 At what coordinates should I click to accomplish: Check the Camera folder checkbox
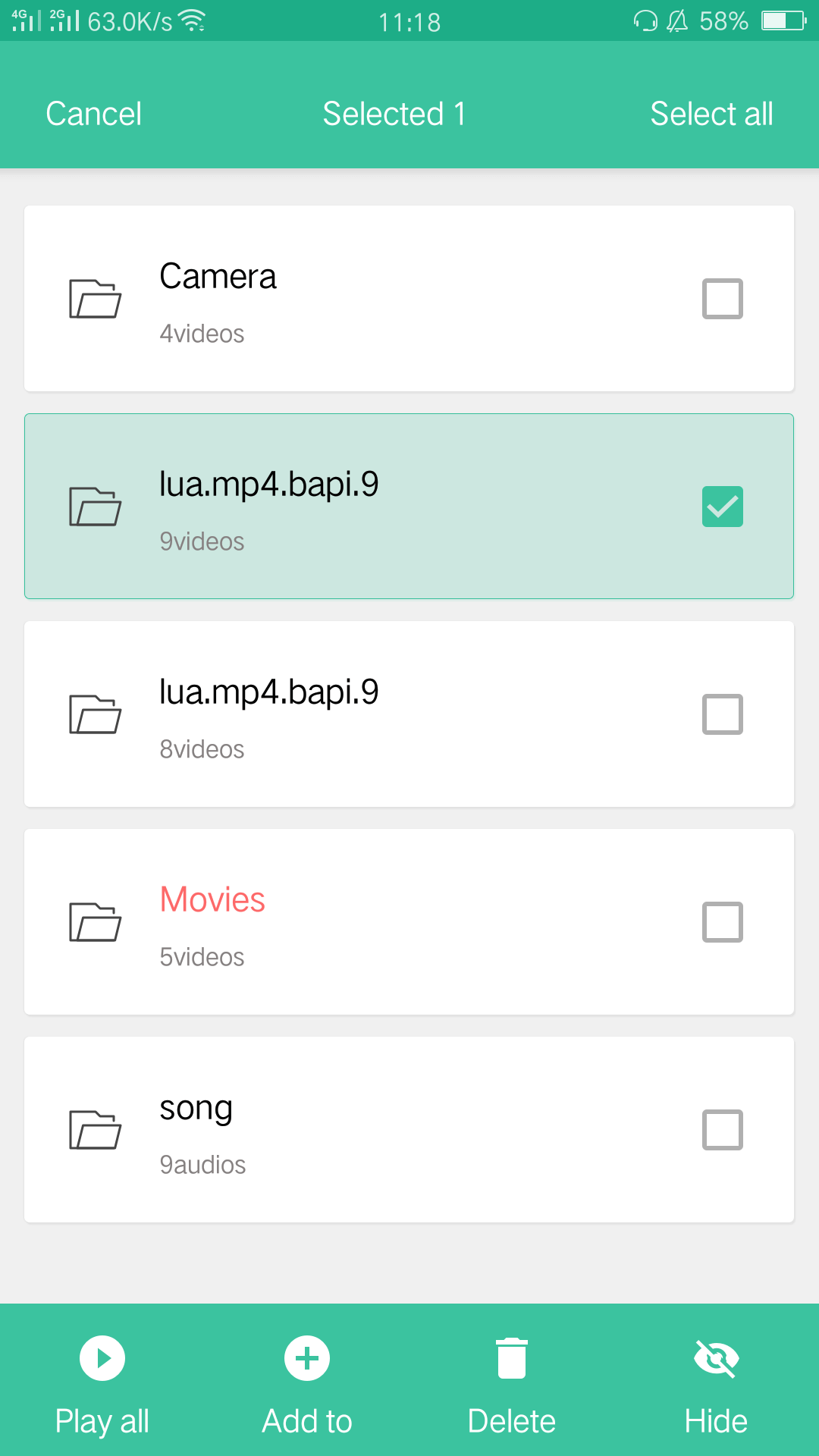point(722,299)
